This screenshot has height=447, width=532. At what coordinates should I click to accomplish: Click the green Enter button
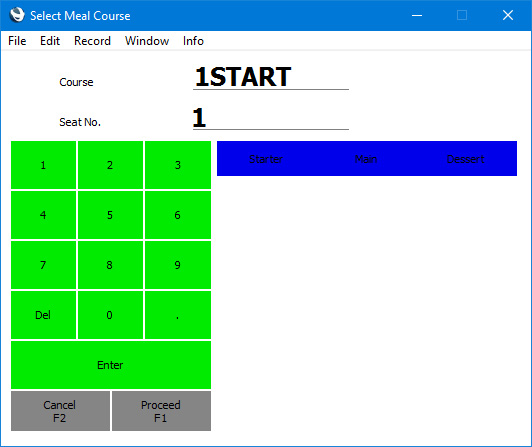pyautogui.click(x=111, y=365)
